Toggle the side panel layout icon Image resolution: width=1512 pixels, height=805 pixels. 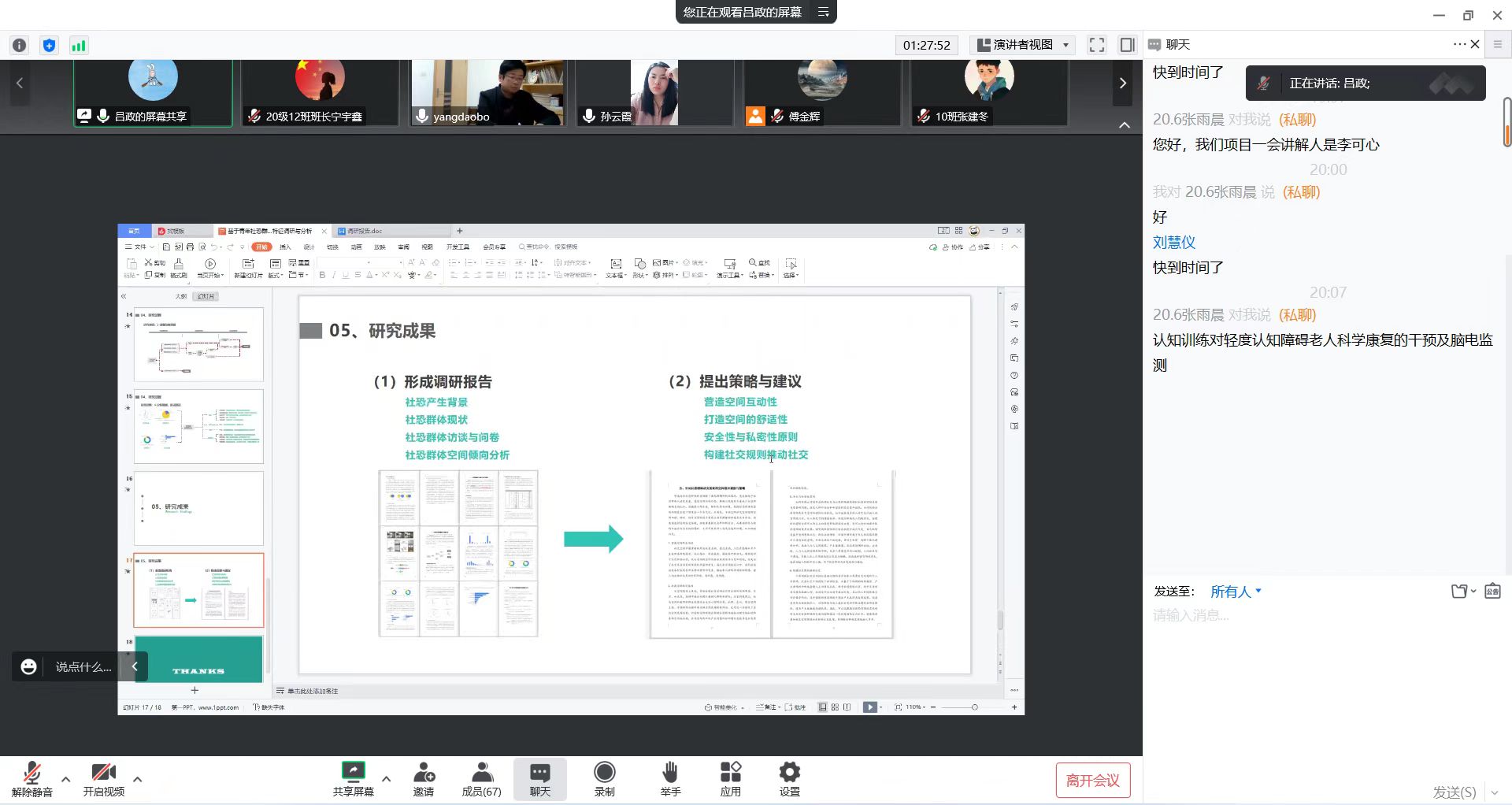tap(1127, 45)
